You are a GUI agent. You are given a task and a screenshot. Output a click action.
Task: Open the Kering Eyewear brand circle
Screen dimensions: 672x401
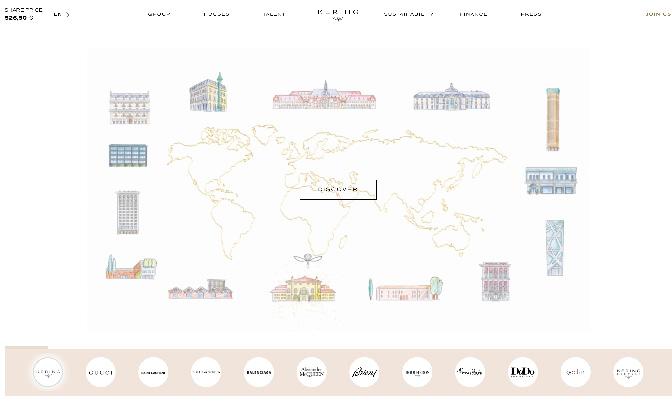click(x=628, y=372)
